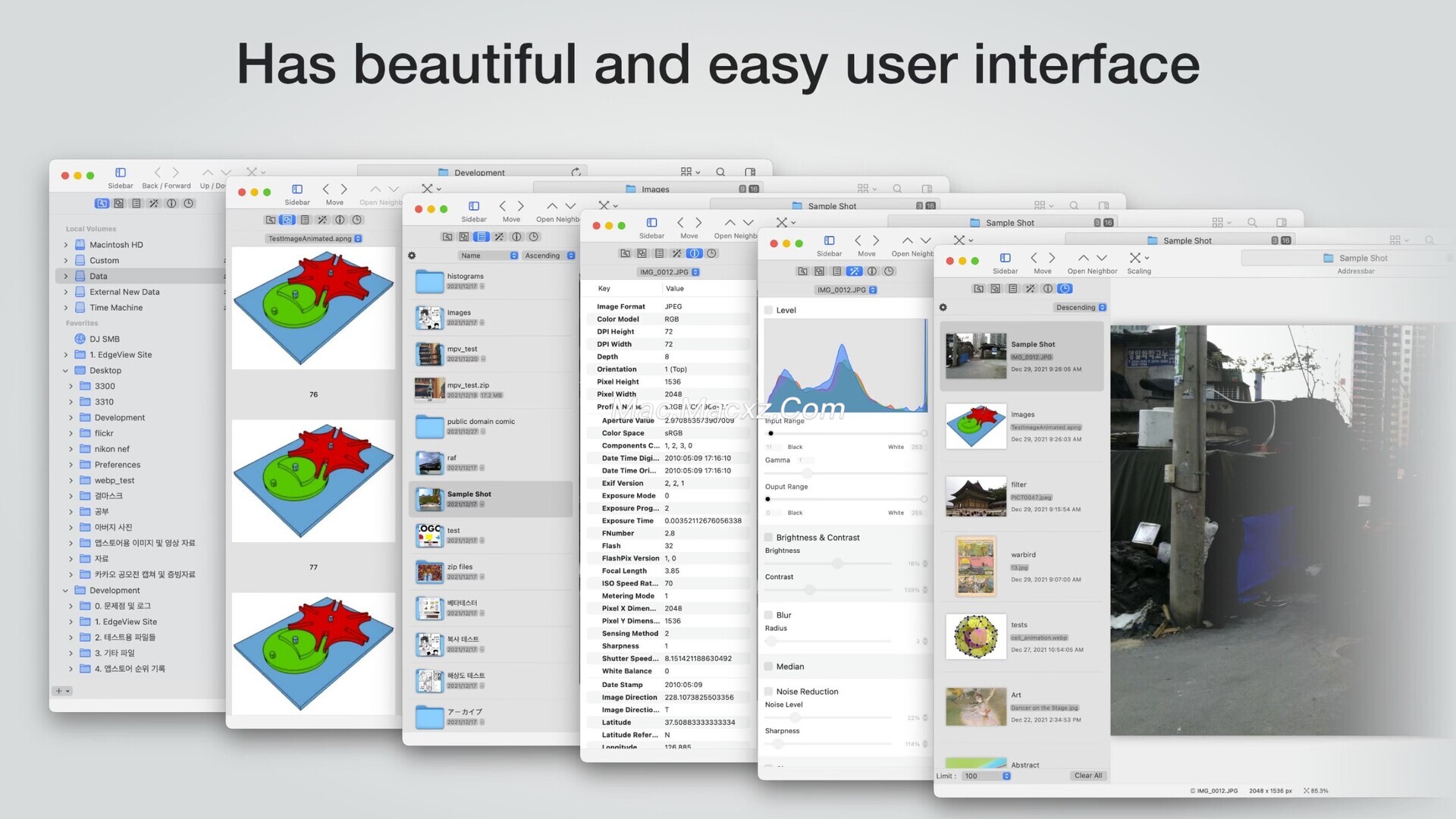The height and width of the screenshot is (819, 1456).
Task: Click the Forward arrow in the Development window
Action: coord(176,172)
